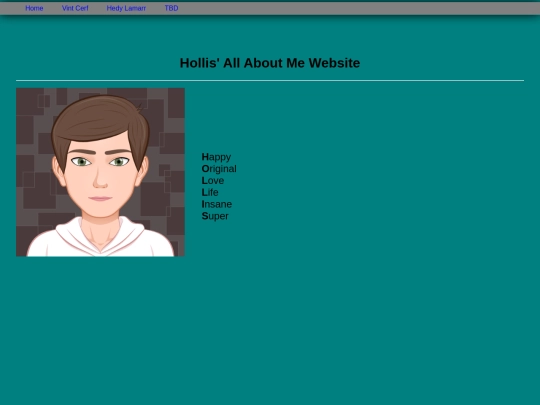
Task: Select the word 'Super' in the acrostic
Action: click(215, 216)
